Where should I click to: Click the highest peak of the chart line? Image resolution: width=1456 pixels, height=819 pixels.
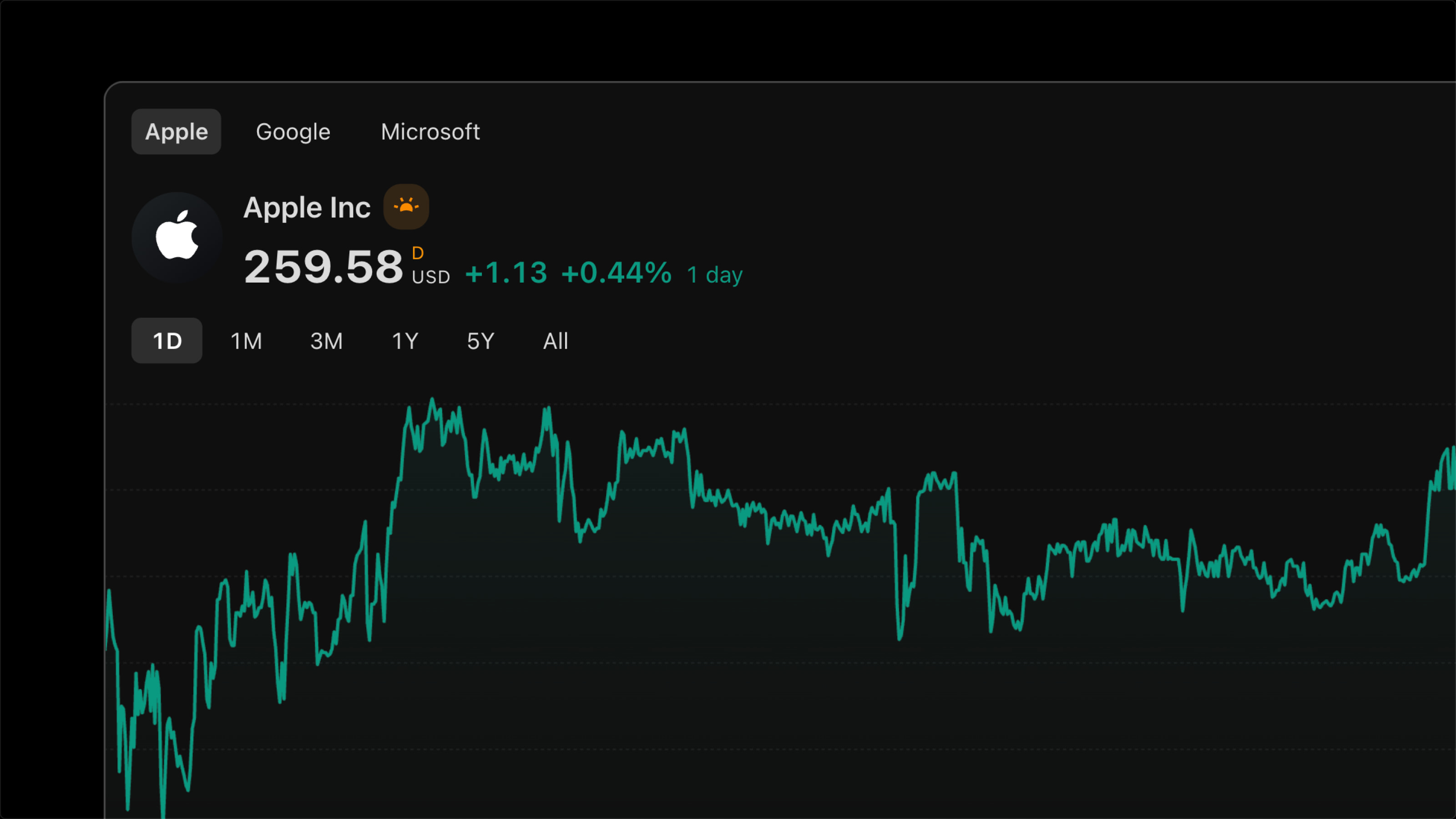coord(432,400)
